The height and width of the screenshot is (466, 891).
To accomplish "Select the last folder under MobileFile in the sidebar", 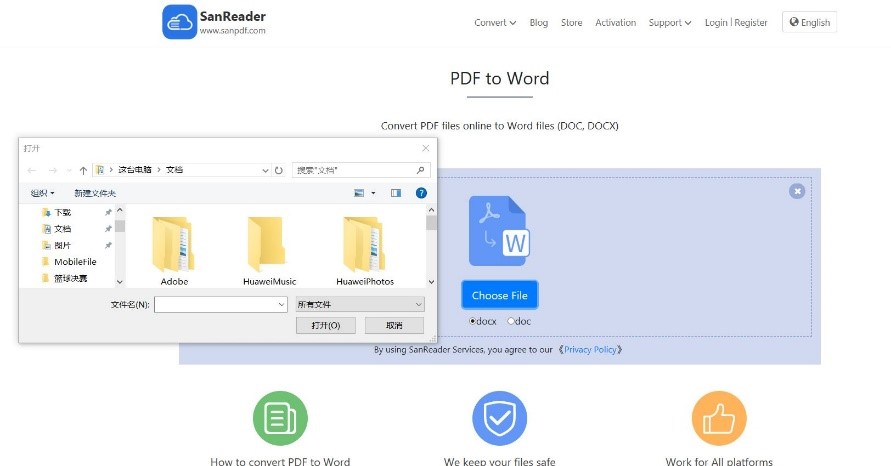I will point(70,278).
